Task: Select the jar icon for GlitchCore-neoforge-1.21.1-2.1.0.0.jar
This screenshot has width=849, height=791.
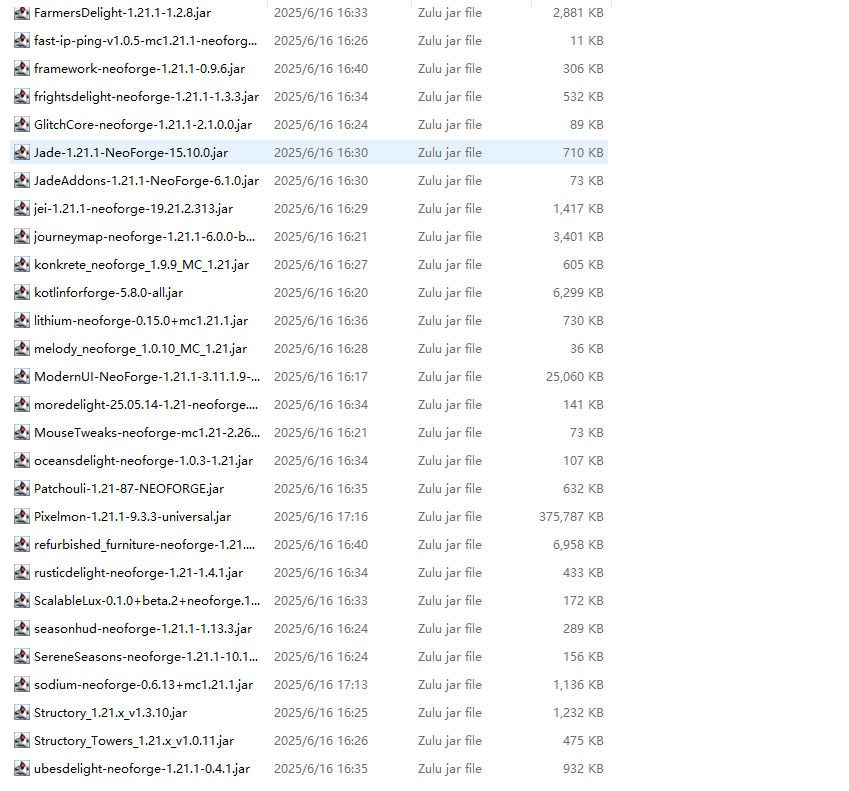Action: (21, 125)
